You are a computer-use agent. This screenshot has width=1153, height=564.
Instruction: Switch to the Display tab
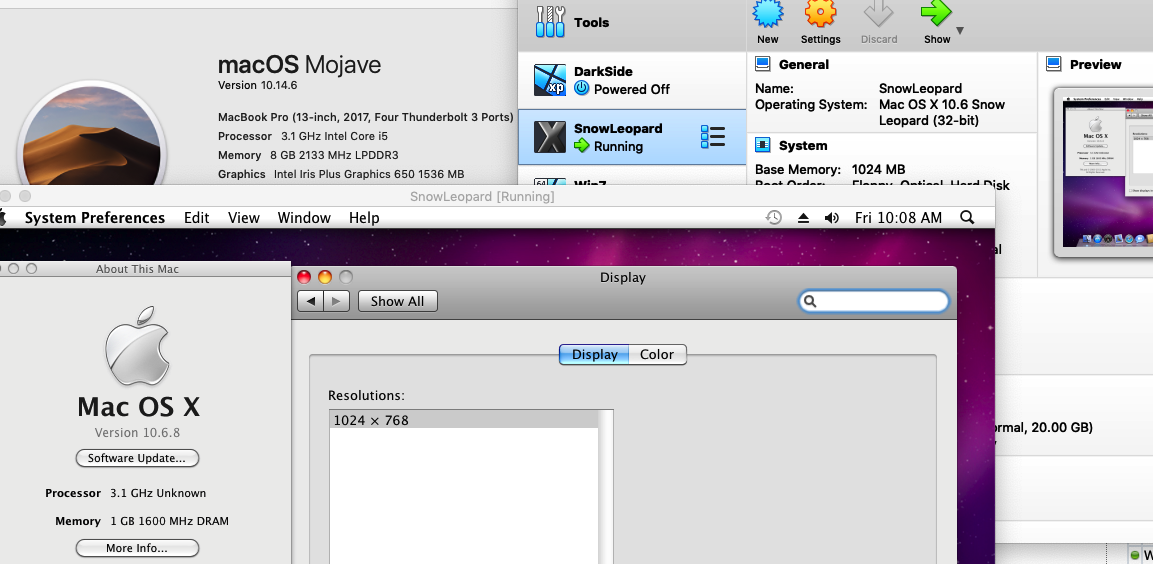coord(594,354)
